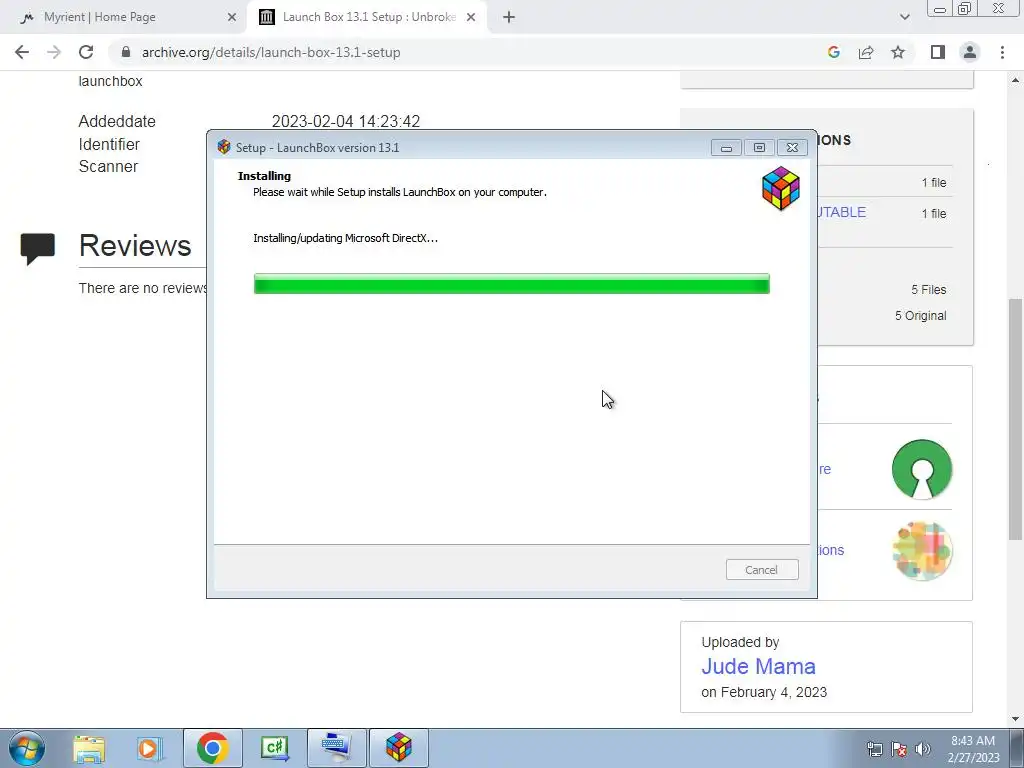
Task: Minimize the LaunchBox Setup window
Action: click(x=726, y=148)
